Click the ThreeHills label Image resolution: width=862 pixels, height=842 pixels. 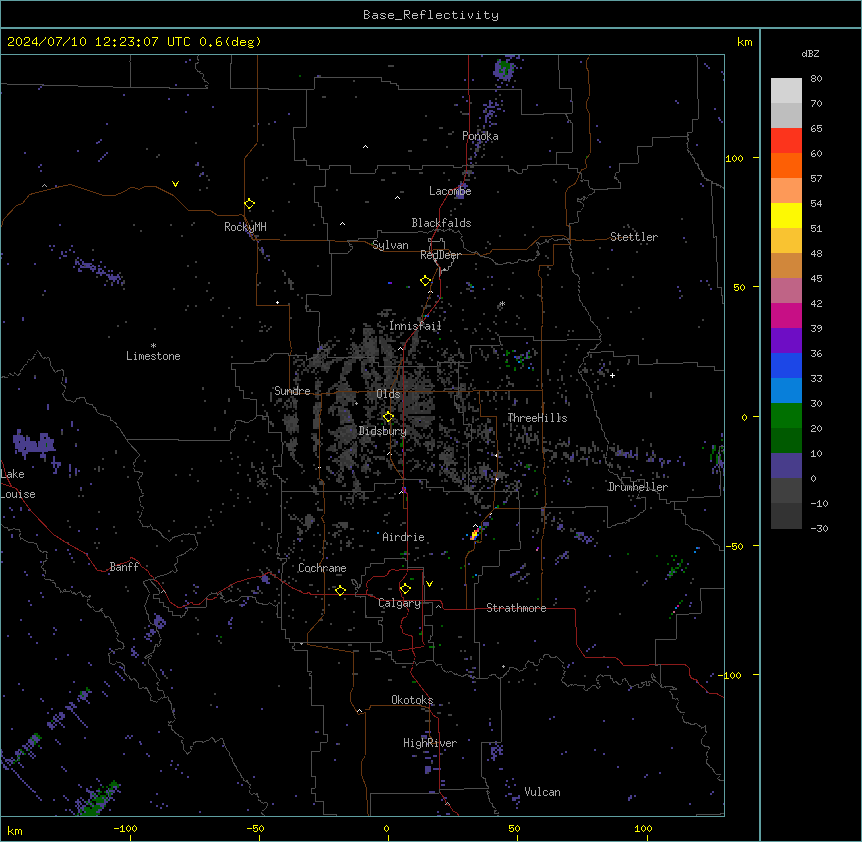537,418
